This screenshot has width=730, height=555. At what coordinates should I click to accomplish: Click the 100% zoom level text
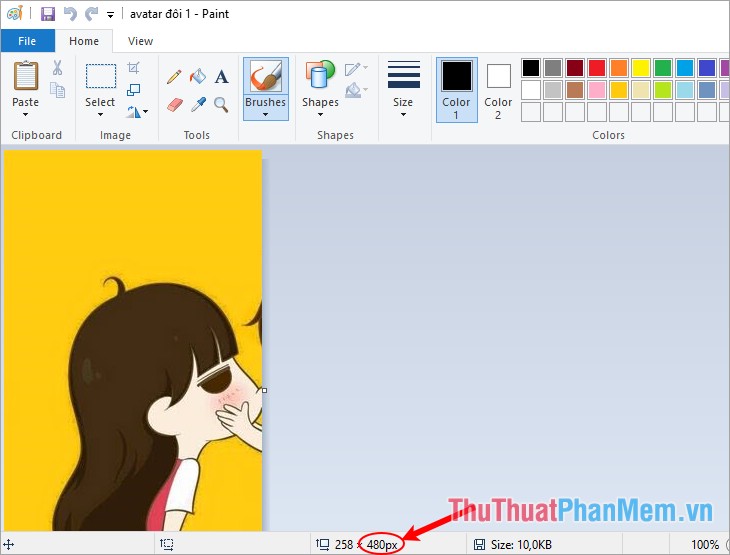point(705,544)
